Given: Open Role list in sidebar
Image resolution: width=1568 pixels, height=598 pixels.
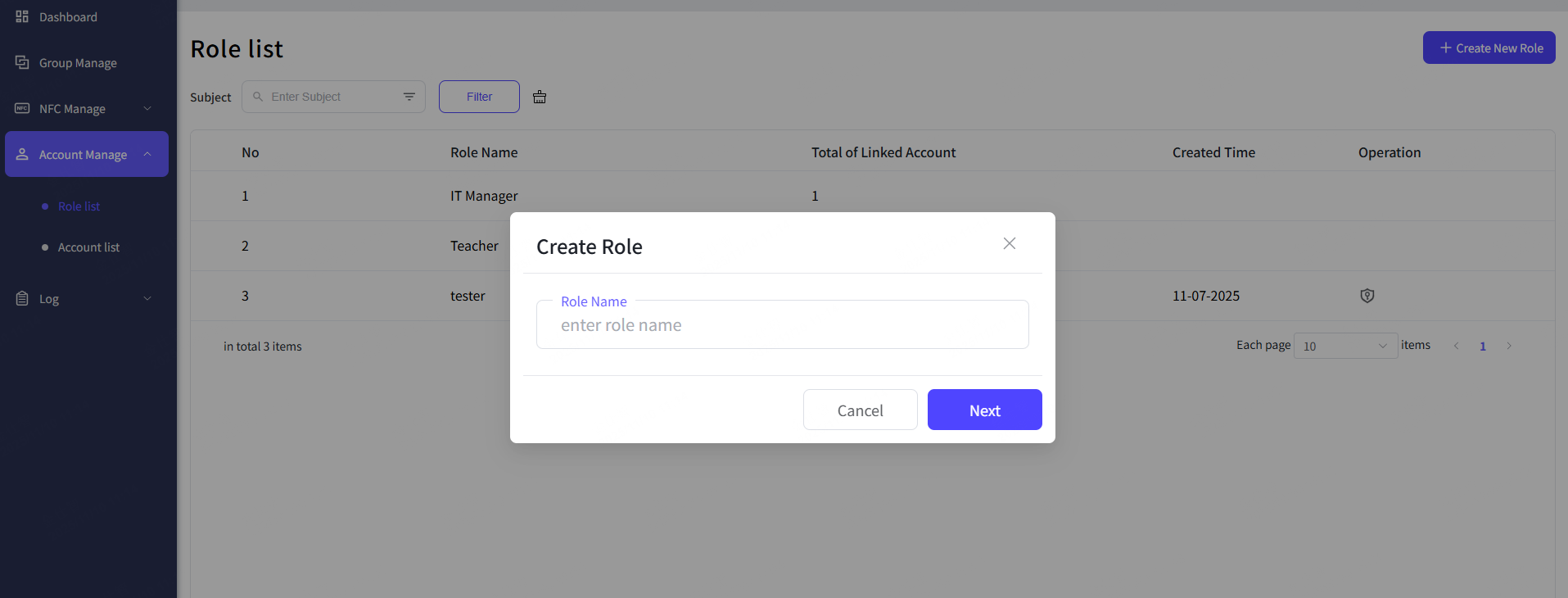Looking at the screenshot, I should [79, 206].
